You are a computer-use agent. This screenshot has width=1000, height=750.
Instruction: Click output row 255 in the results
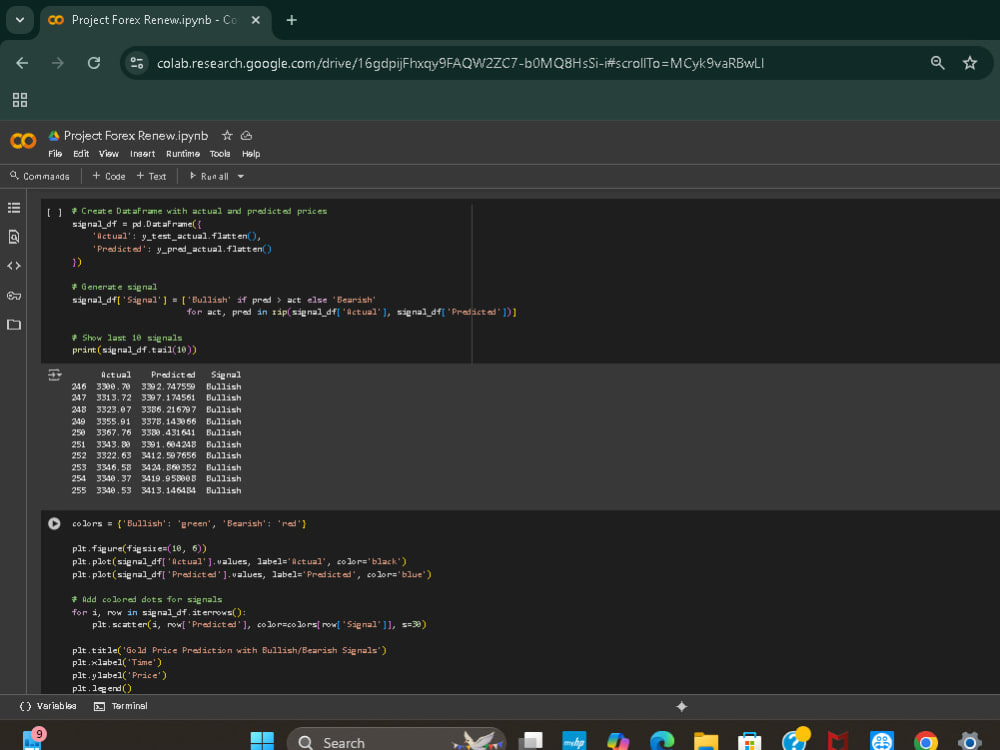click(x=156, y=490)
